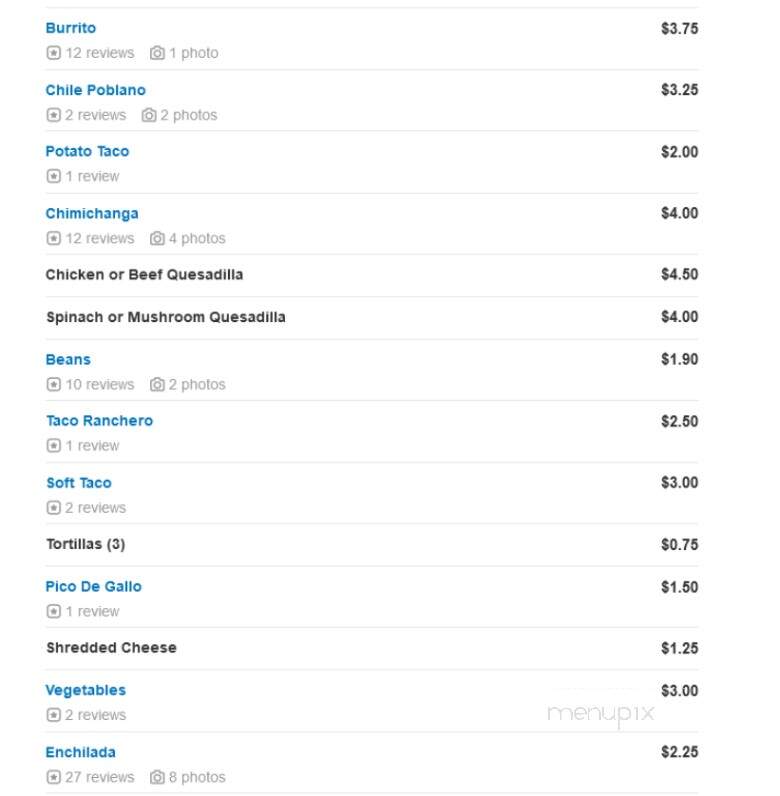Viewport: 780px width, 796px height.
Task: Open the Burrito menu item link
Action: coord(71,28)
